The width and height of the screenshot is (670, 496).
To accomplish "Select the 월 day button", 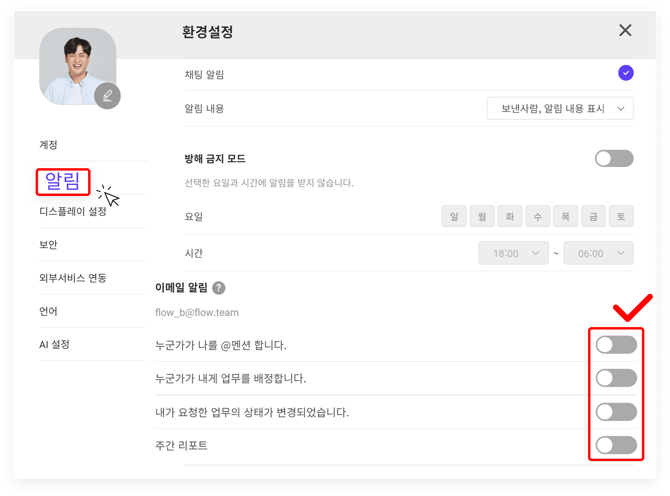I will pos(482,216).
